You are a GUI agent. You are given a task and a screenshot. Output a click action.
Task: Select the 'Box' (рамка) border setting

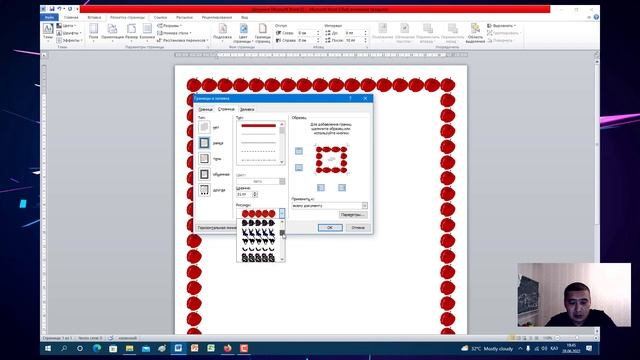[204, 143]
